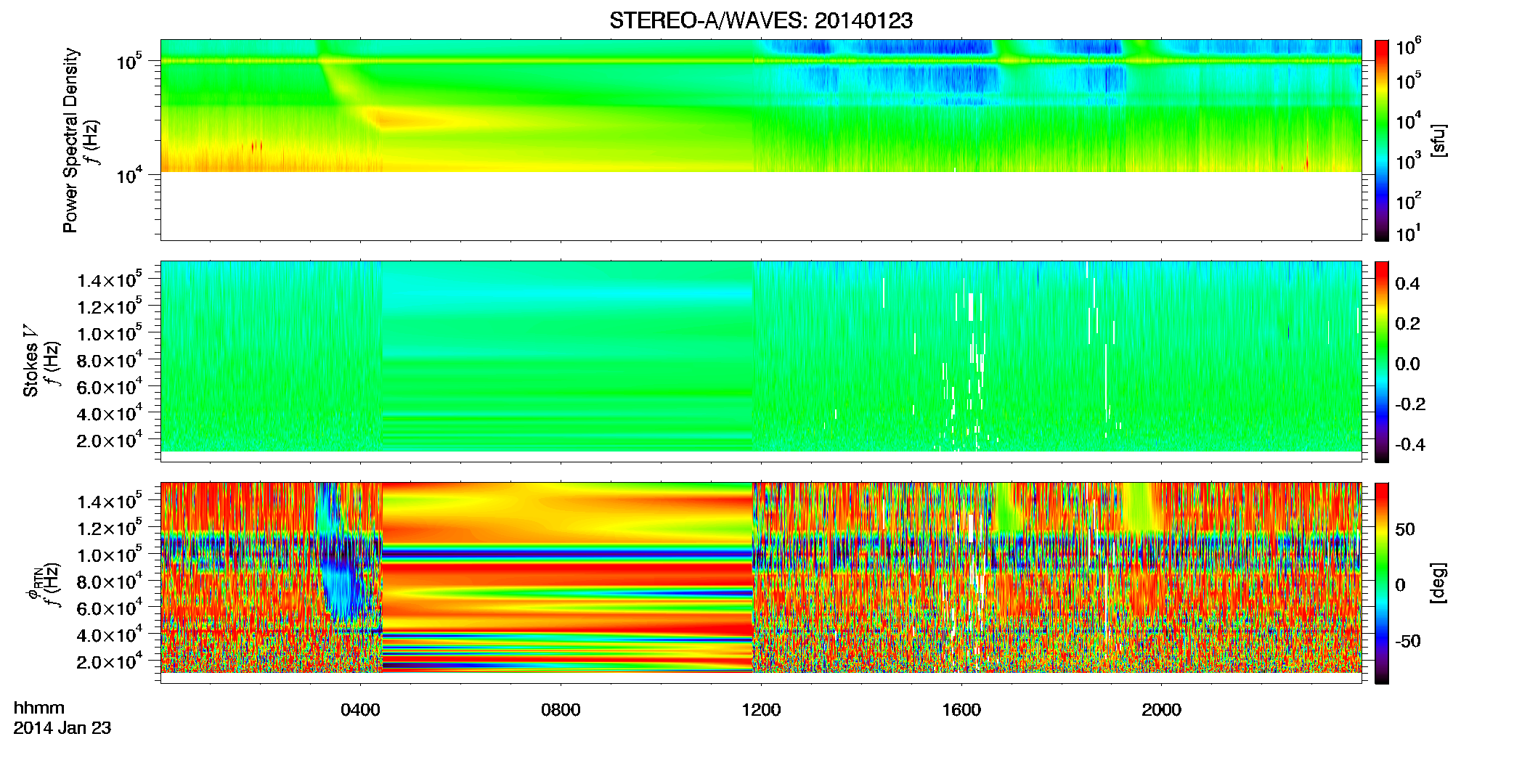Click the 1.4×10^5 frequency tick of the Stokes V panel

[109, 280]
